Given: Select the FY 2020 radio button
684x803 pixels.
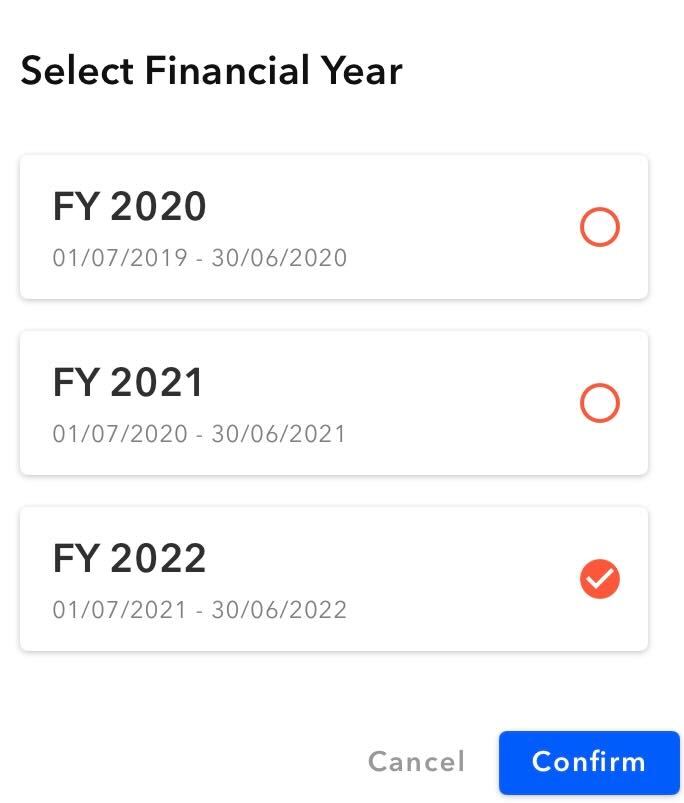Looking at the screenshot, I should pyautogui.click(x=600, y=228).
